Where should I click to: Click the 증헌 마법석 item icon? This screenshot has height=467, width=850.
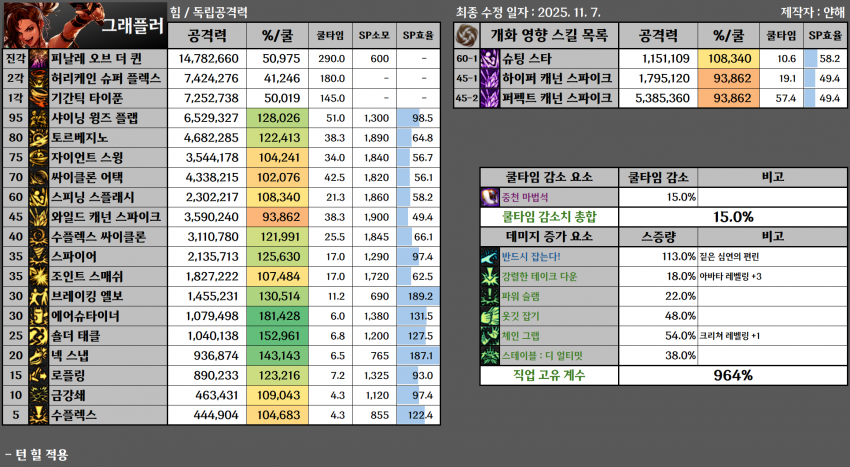490,197
